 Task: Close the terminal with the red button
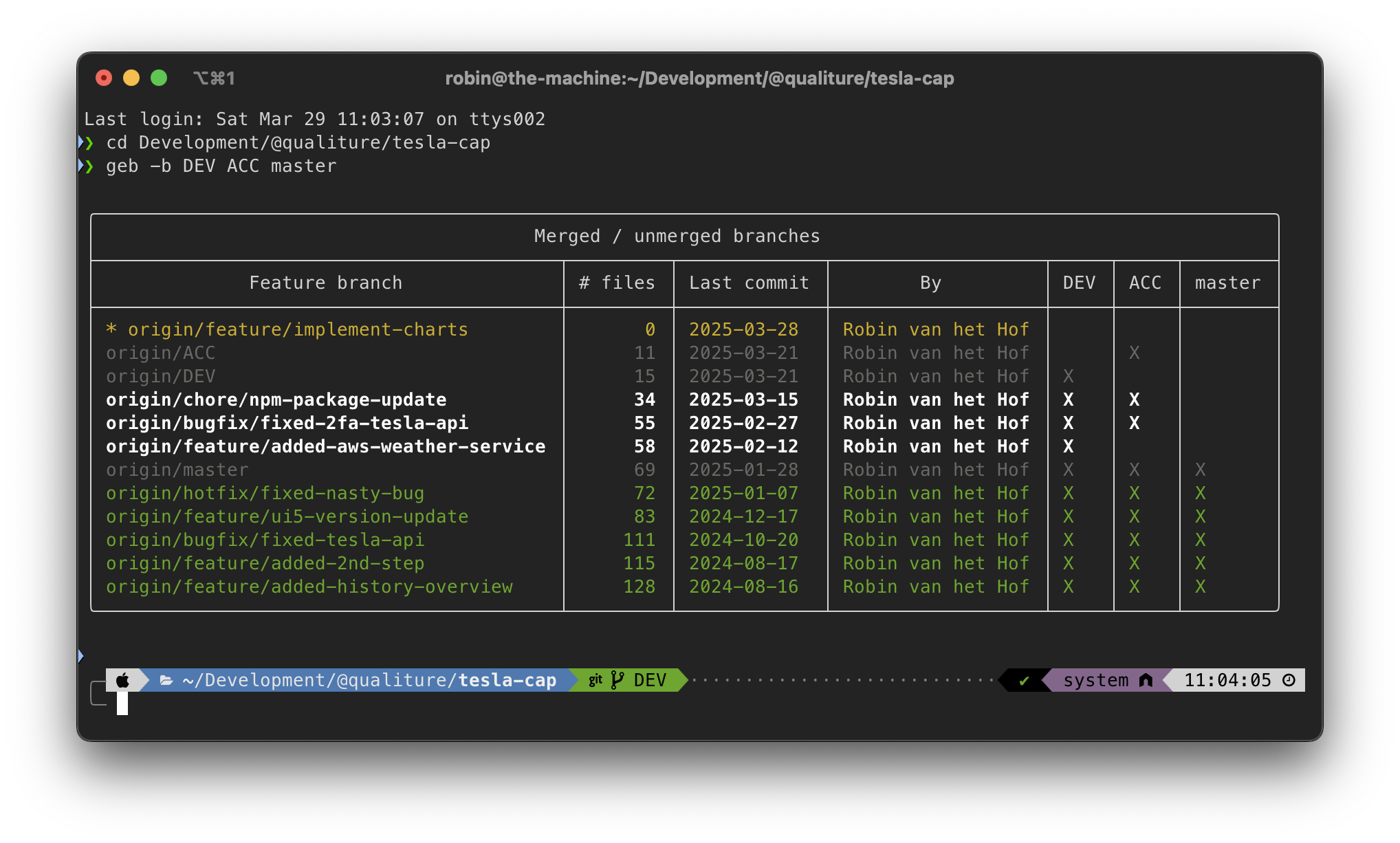tap(104, 78)
